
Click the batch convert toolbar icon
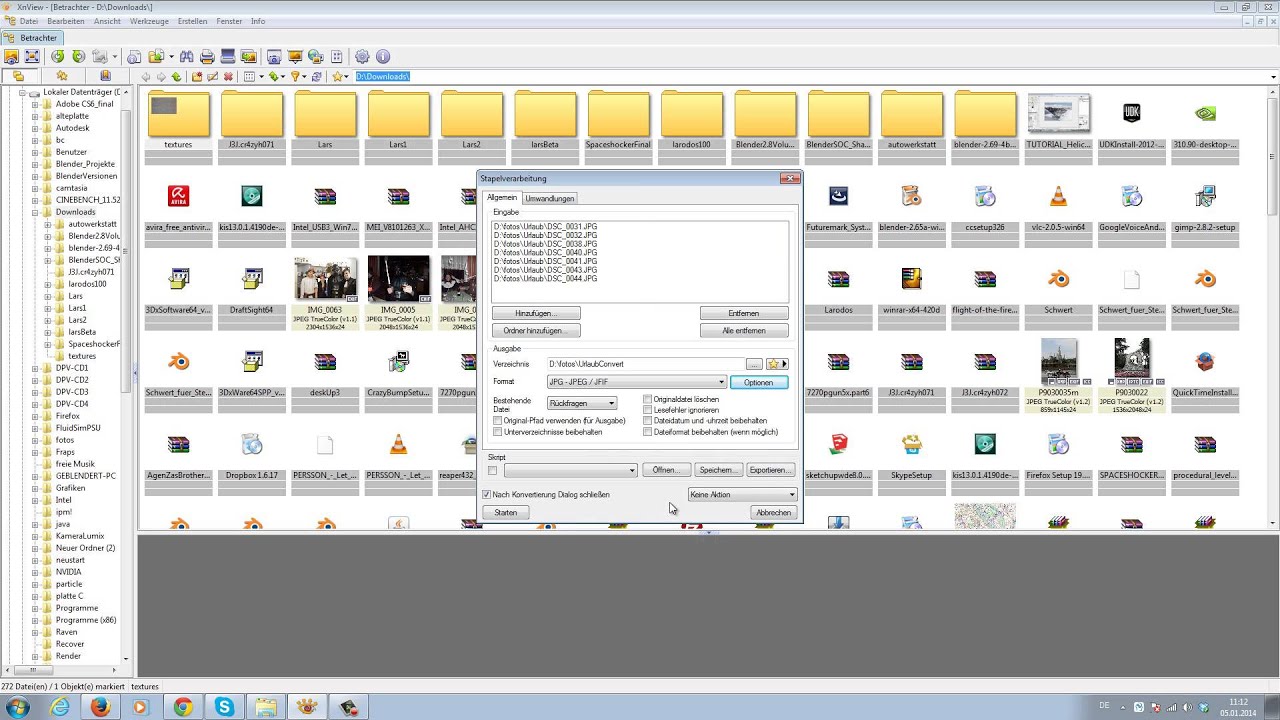(248, 57)
